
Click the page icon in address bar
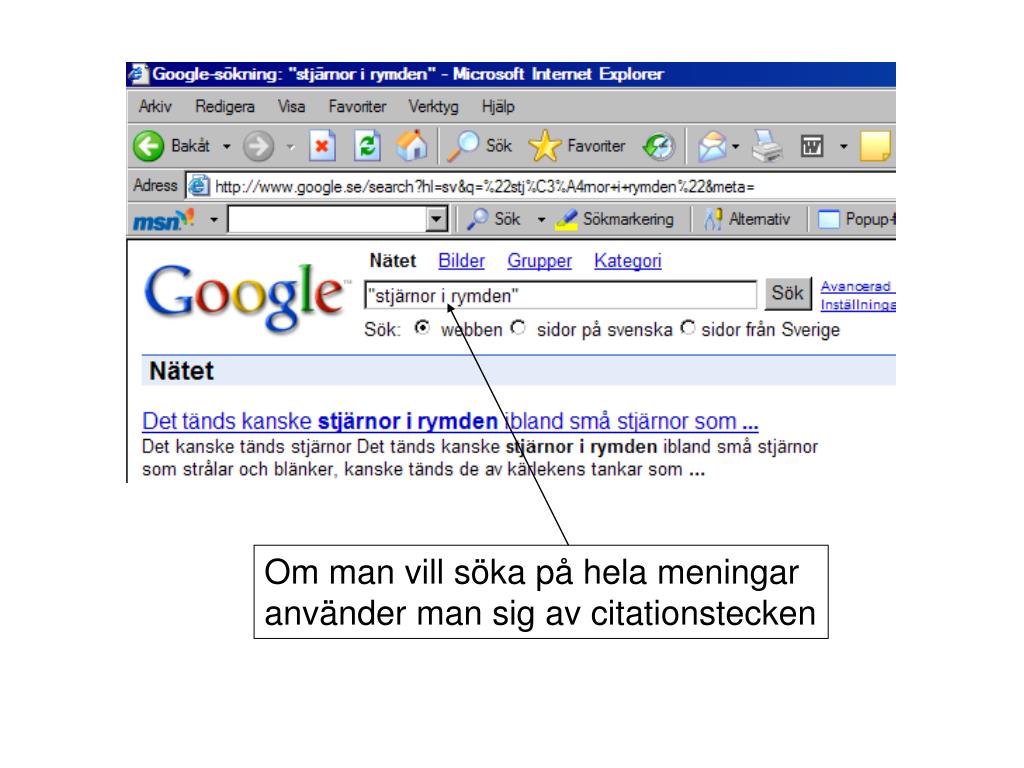[199, 186]
